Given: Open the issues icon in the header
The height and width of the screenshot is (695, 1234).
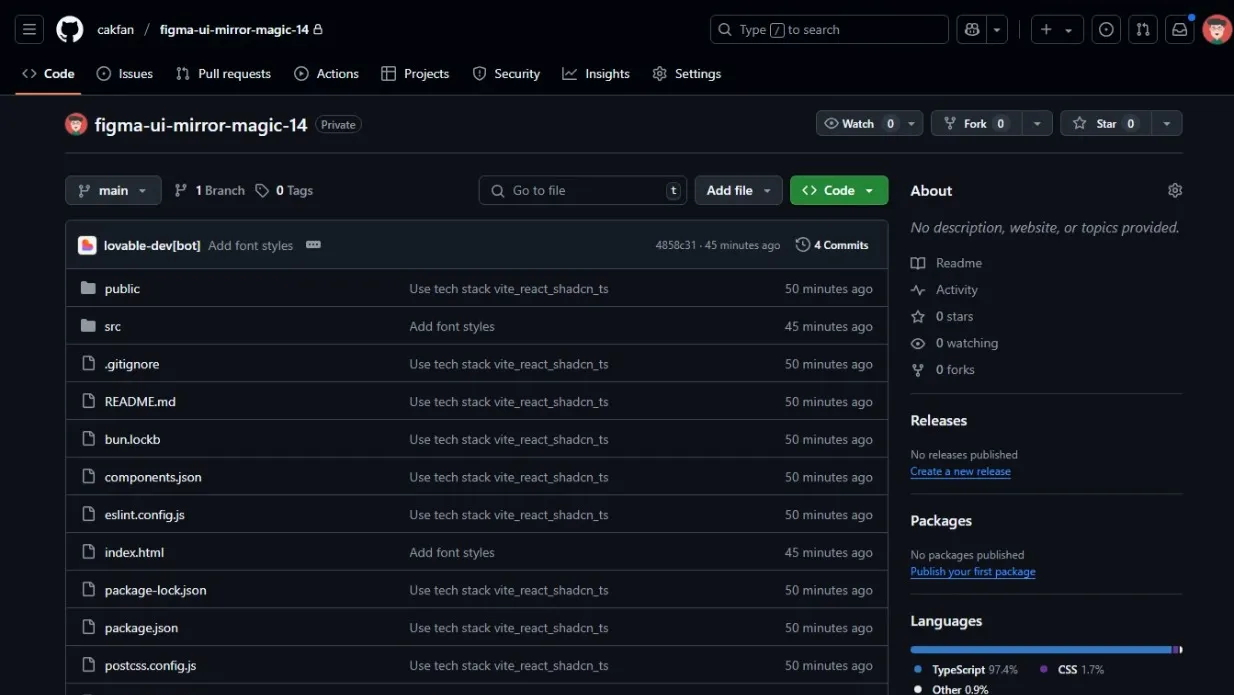Looking at the screenshot, I should click(x=1106, y=30).
